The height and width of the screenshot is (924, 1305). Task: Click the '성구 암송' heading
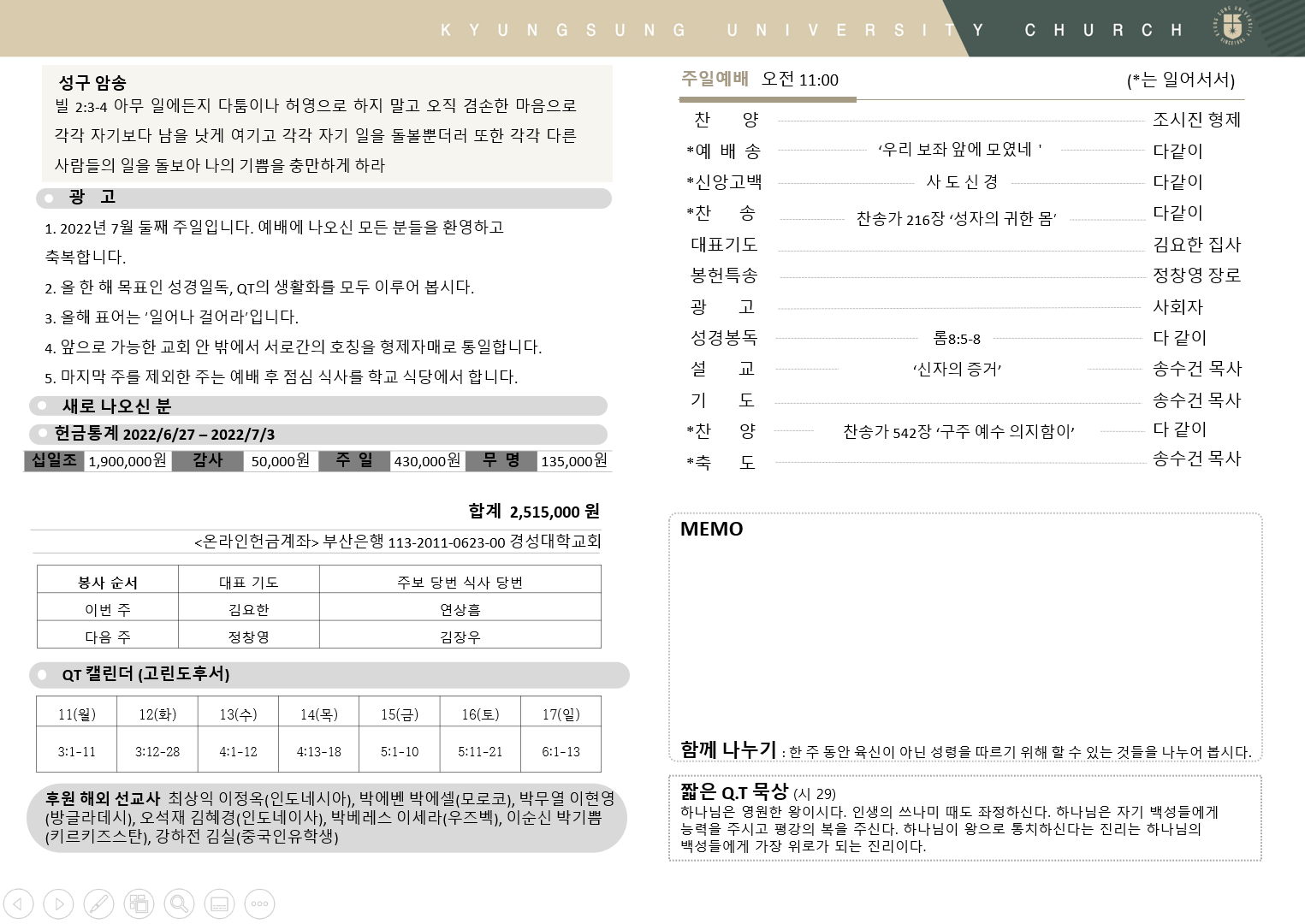[x=92, y=83]
